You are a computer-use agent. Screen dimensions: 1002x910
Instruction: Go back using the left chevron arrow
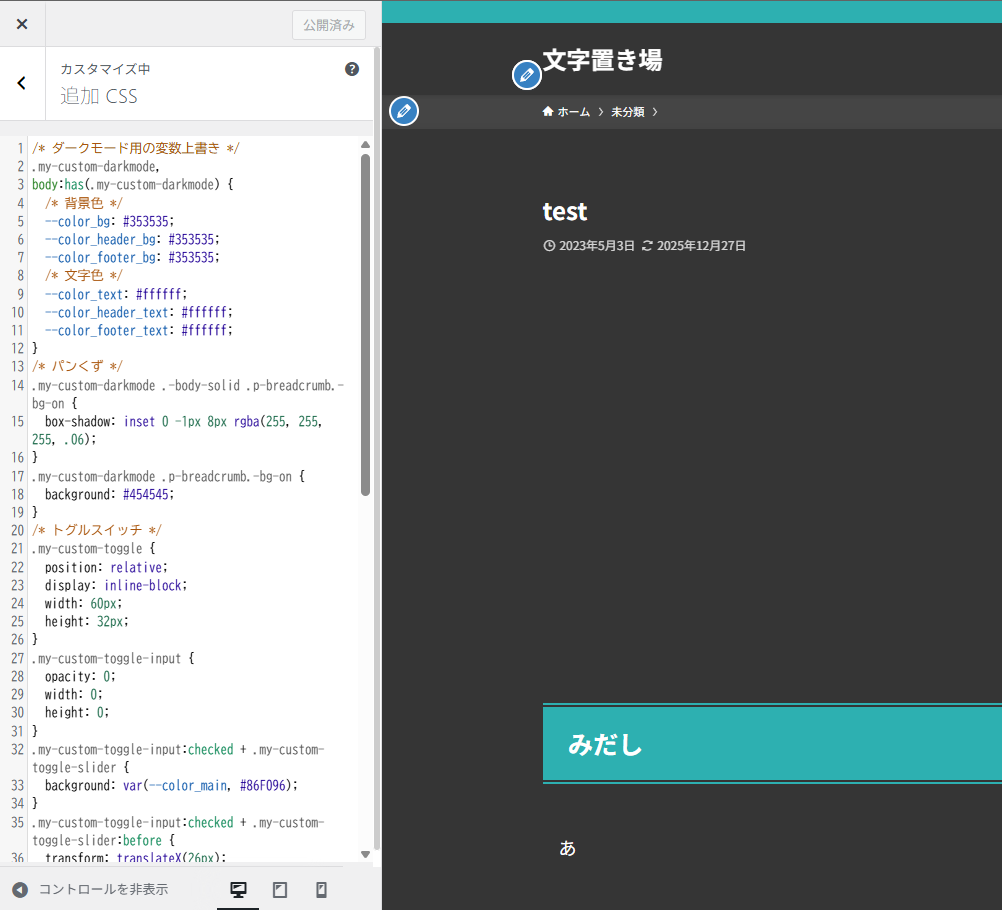coord(22,83)
